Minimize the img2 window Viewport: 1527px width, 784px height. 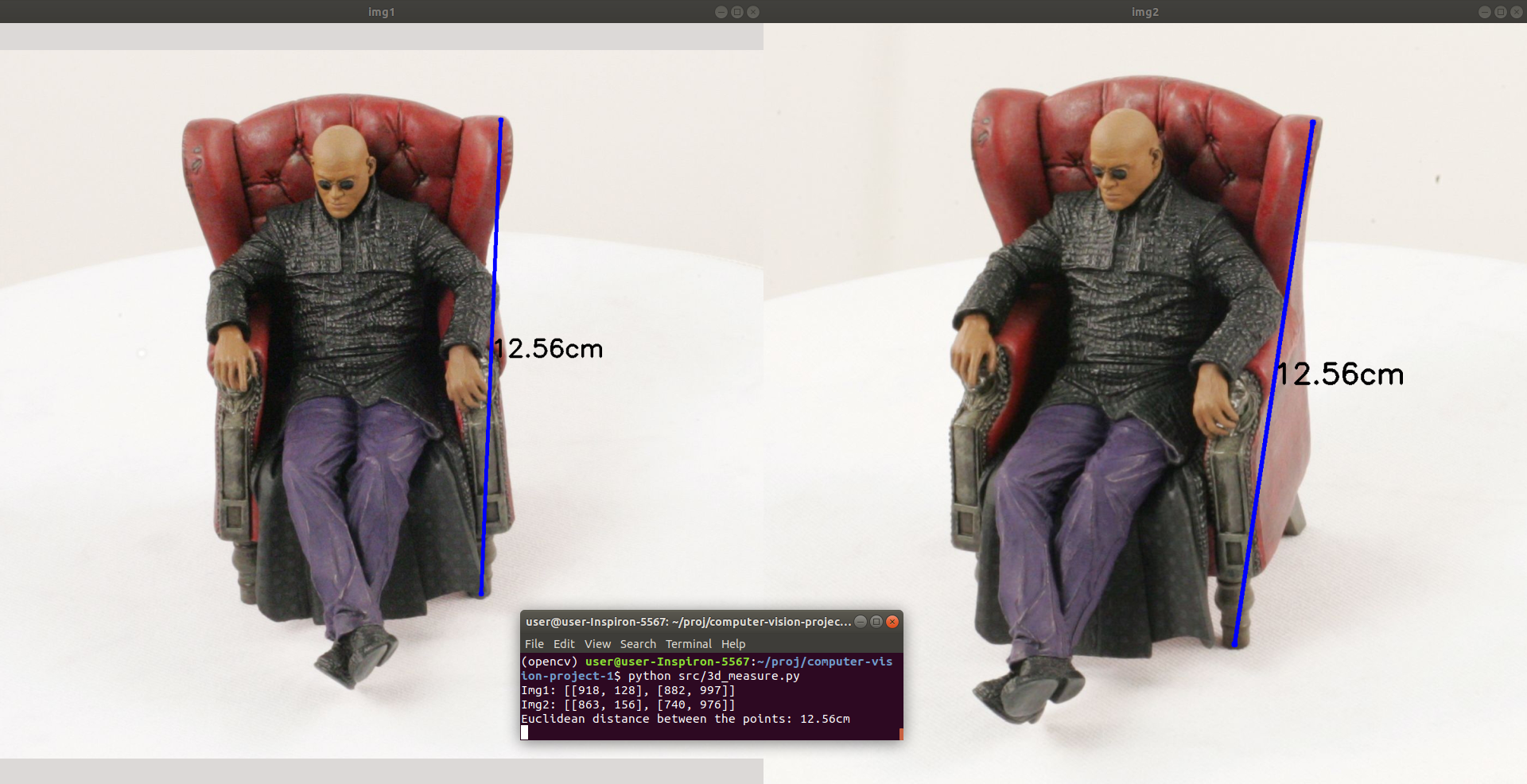click(x=1485, y=12)
